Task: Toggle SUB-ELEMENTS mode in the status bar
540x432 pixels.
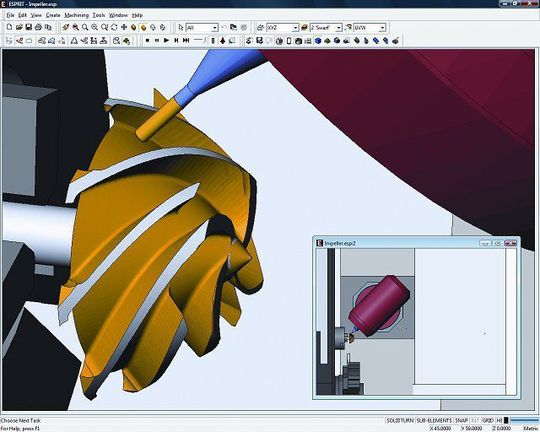Action: coord(434,421)
